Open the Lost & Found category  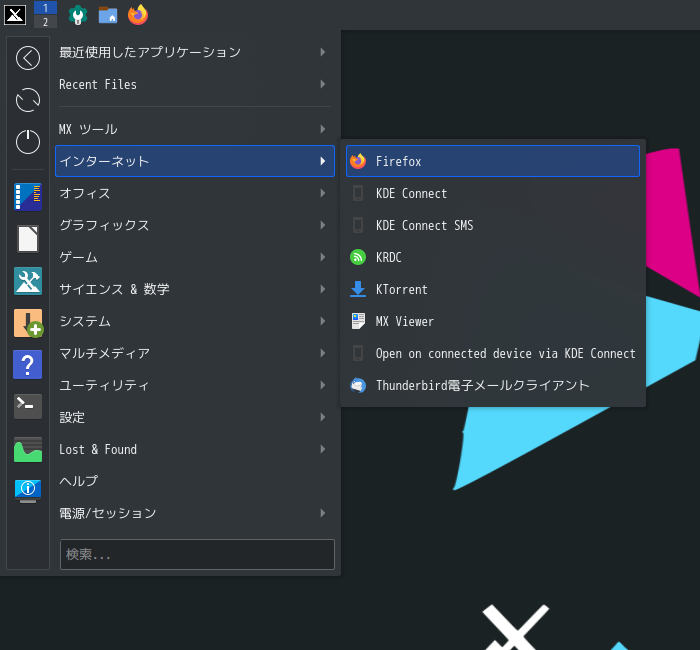pos(195,449)
